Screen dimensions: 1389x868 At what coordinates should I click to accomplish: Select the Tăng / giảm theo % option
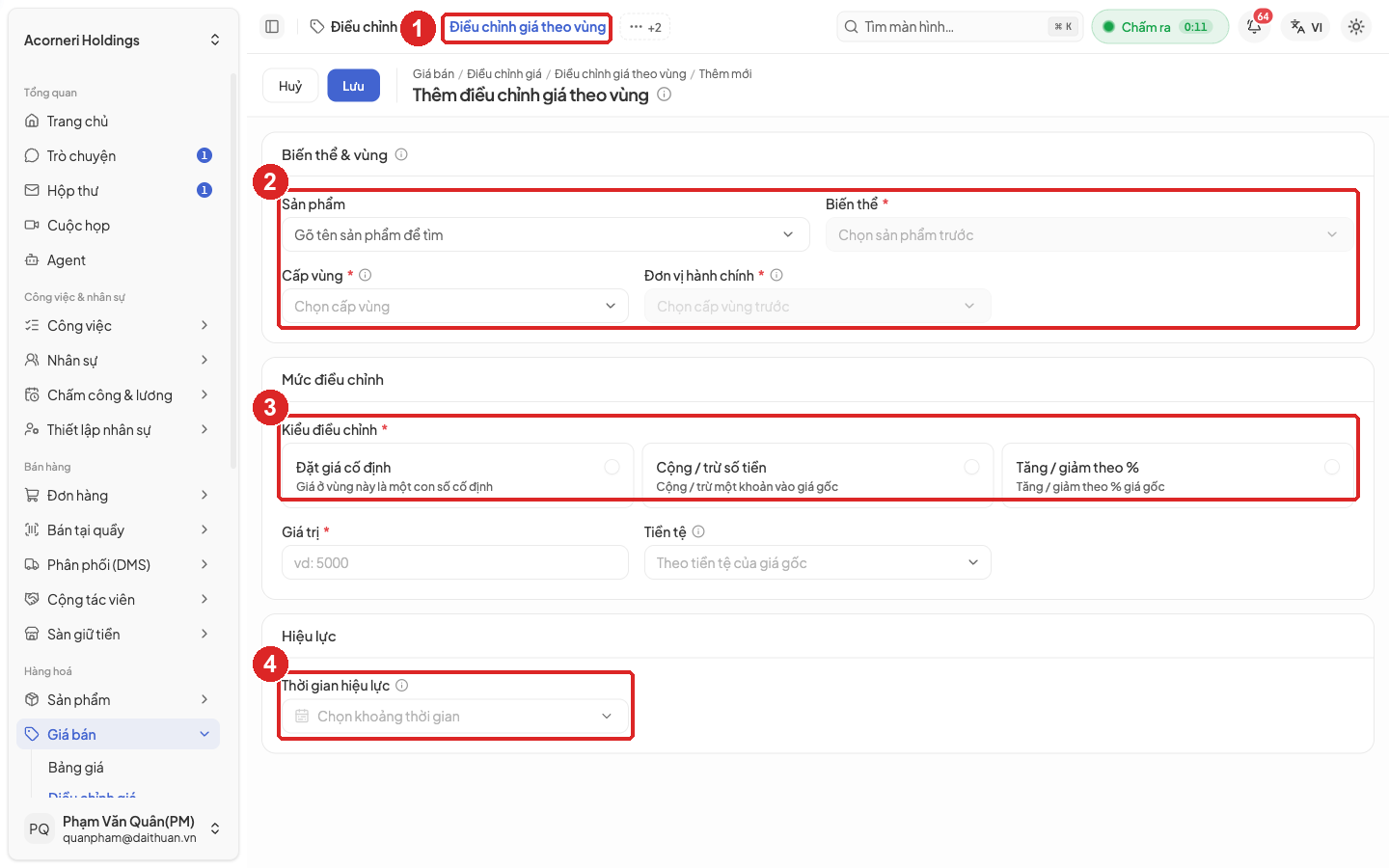1178,475
